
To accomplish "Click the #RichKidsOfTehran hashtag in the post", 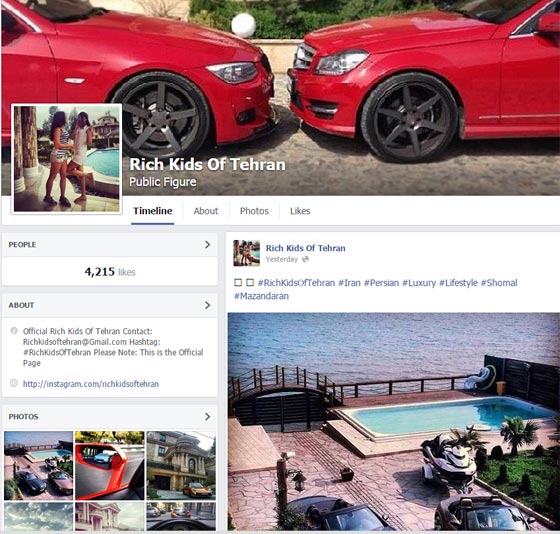I will [296, 283].
